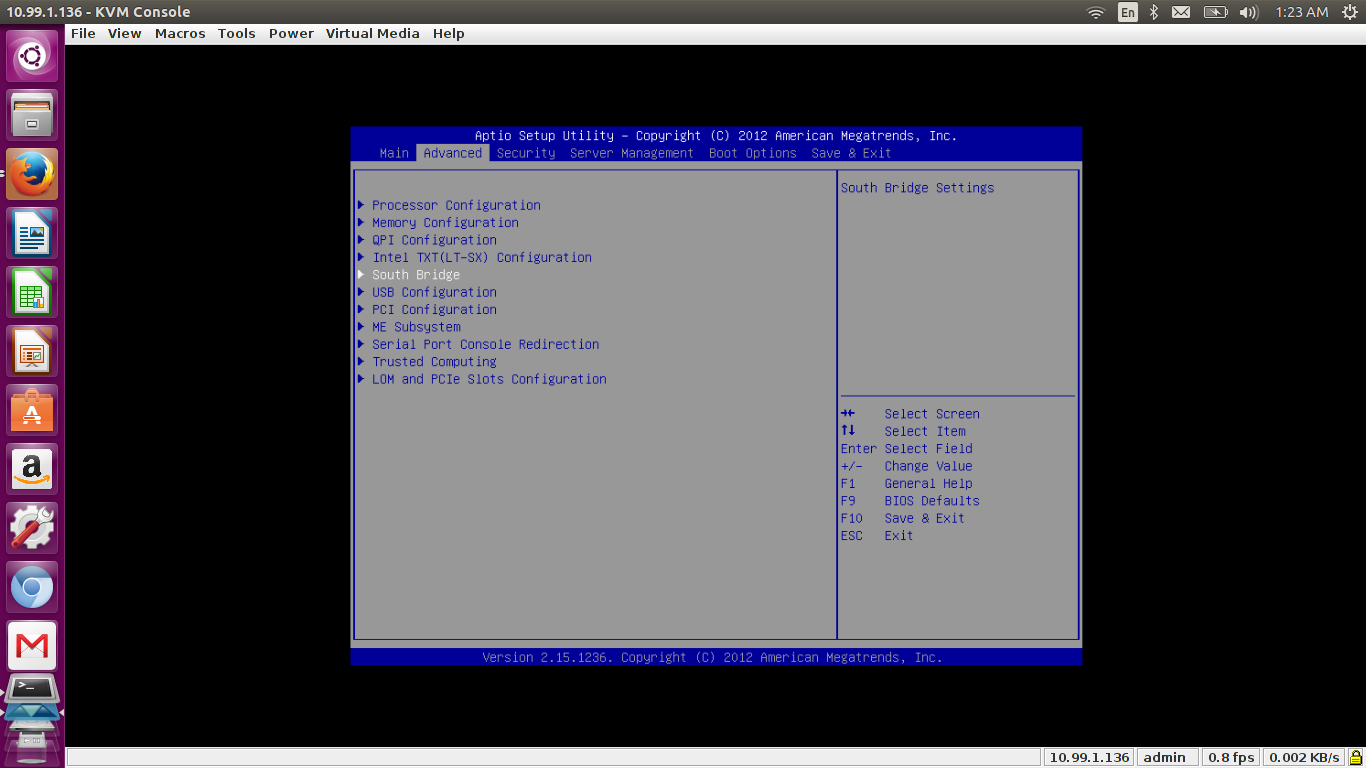
Task: Open the Macros menu
Action: click(180, 33)
